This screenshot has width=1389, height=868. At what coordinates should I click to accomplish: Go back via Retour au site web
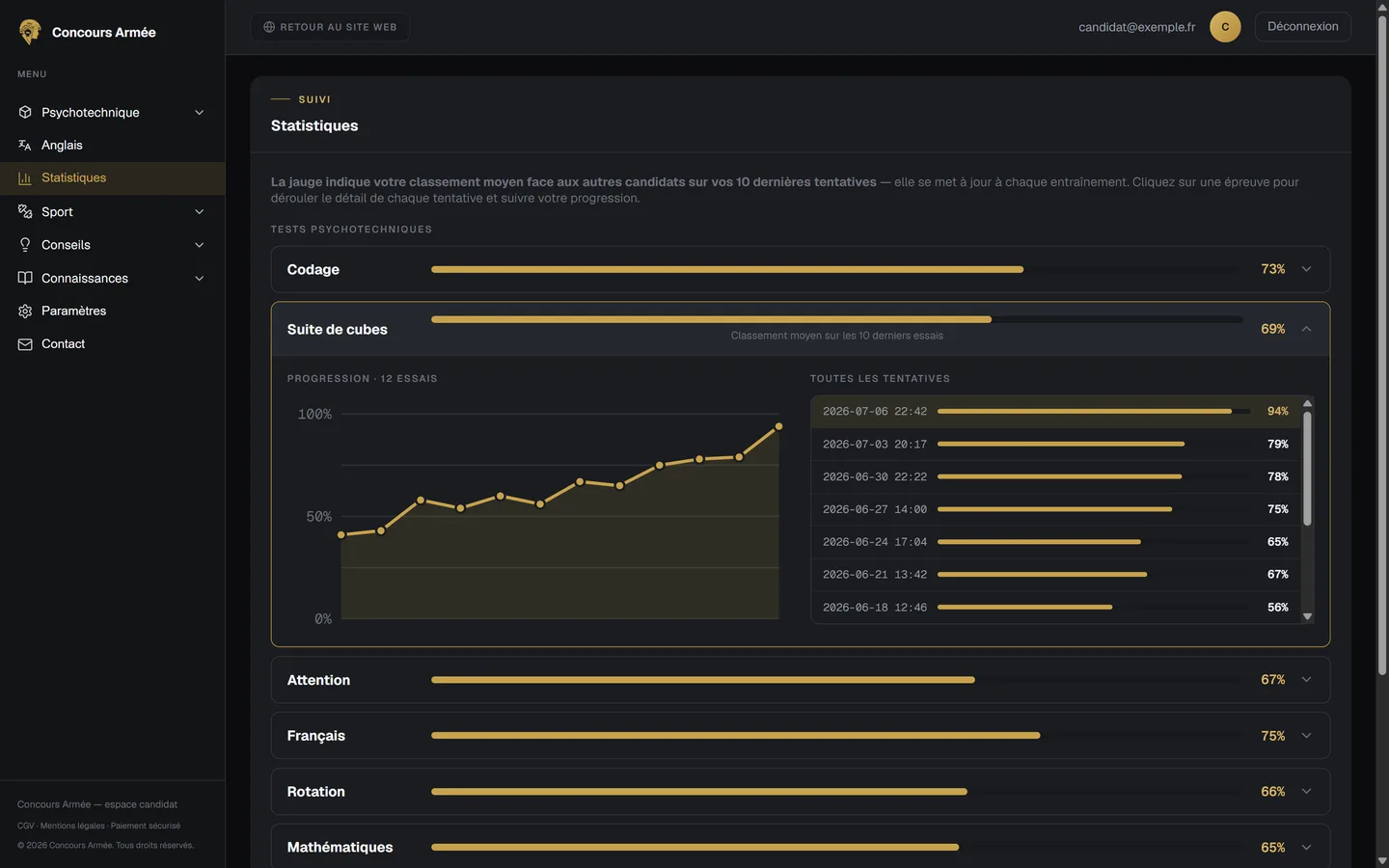coord(330,27)
